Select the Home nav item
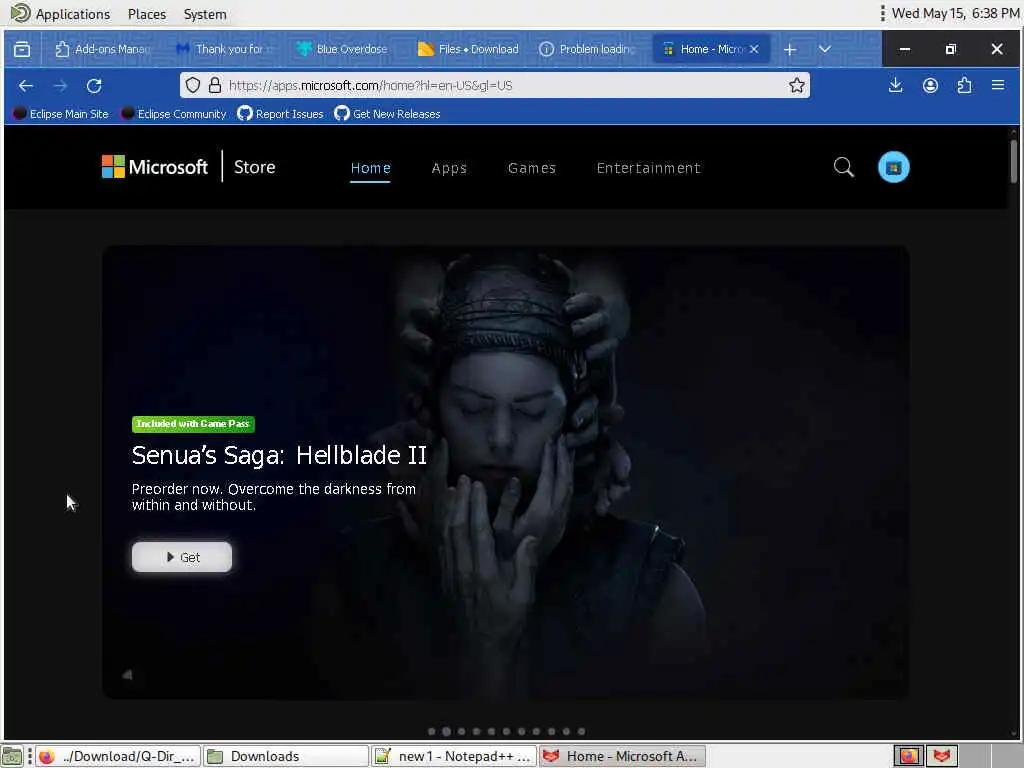This screenshot has width=1024, height=768. pos(370,168)
